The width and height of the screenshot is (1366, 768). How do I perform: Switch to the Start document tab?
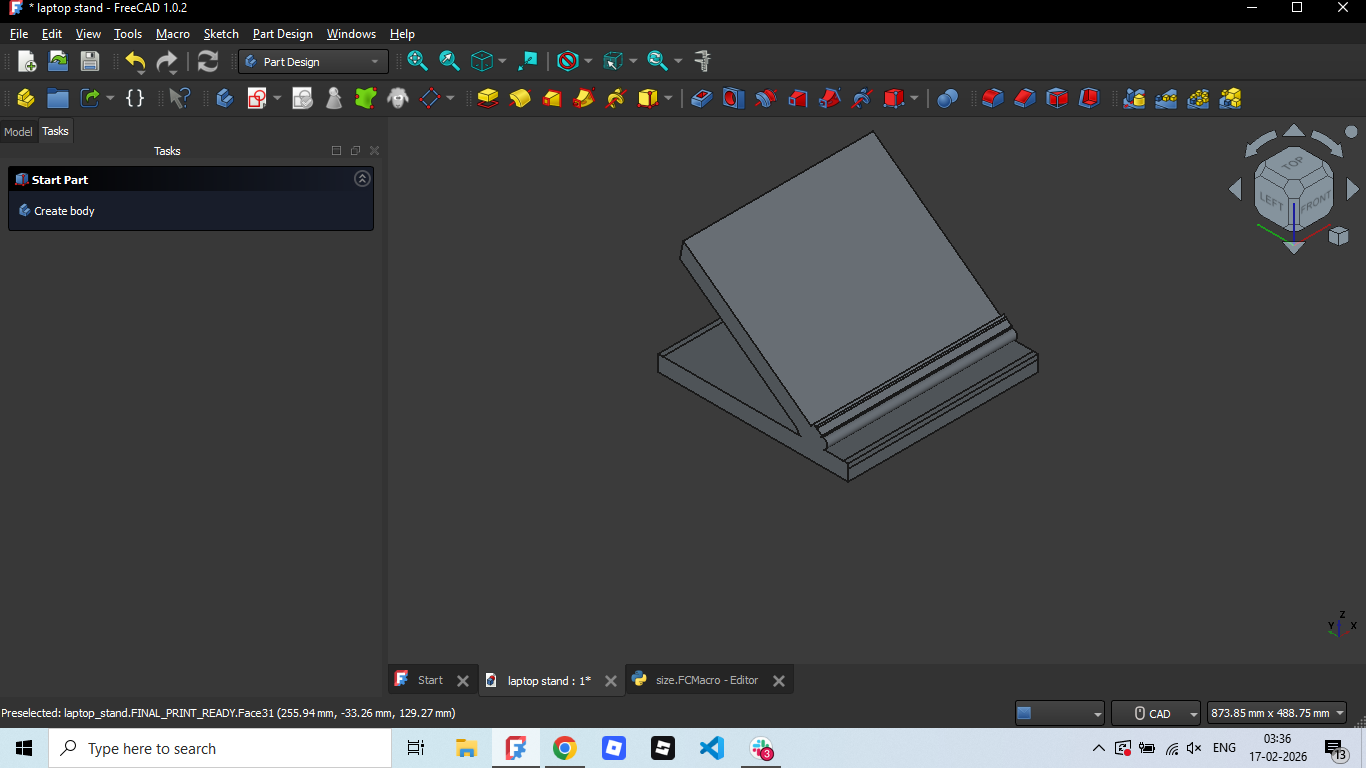430,680
